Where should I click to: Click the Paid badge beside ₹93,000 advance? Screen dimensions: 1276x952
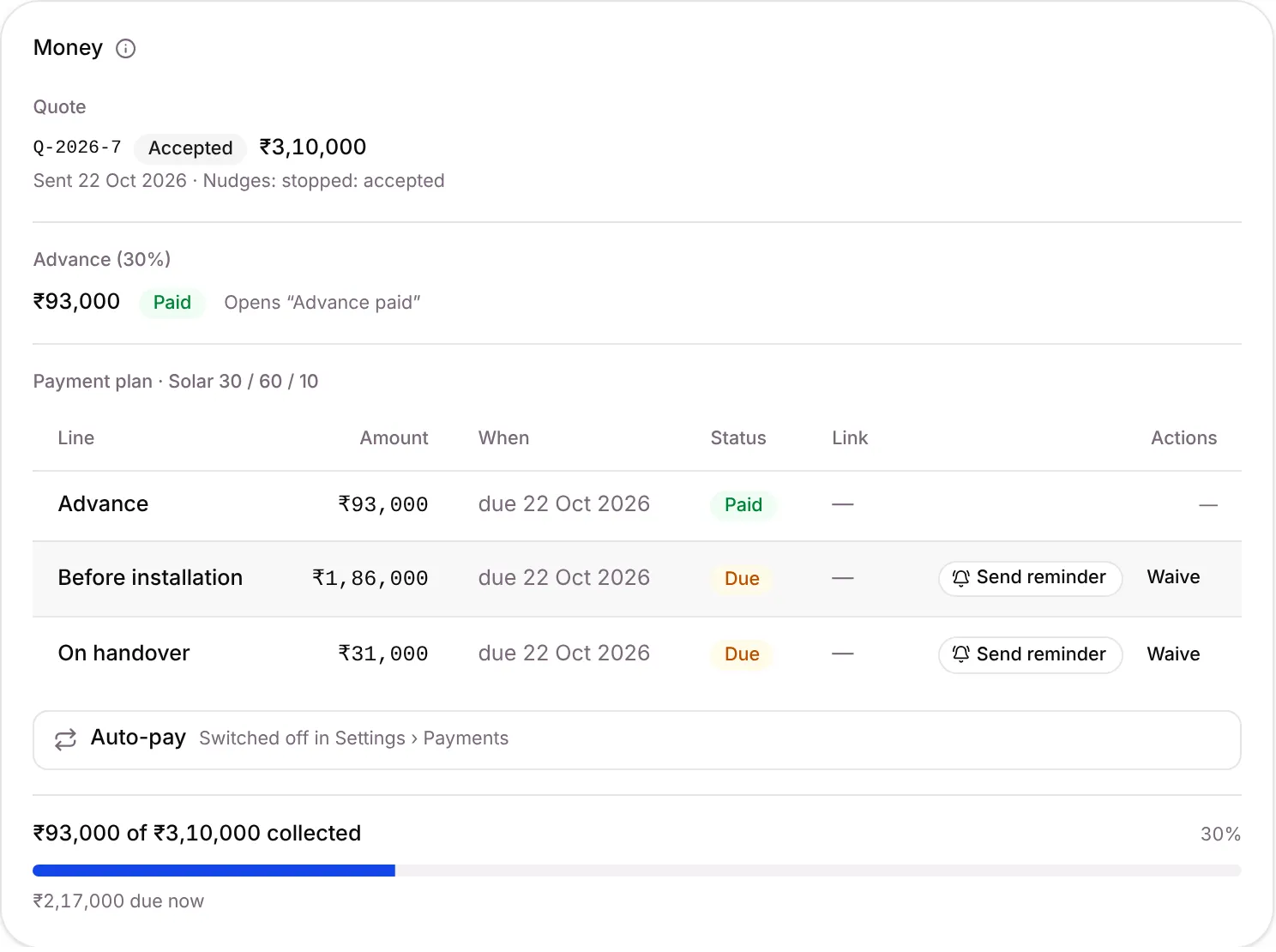[172, 303]
